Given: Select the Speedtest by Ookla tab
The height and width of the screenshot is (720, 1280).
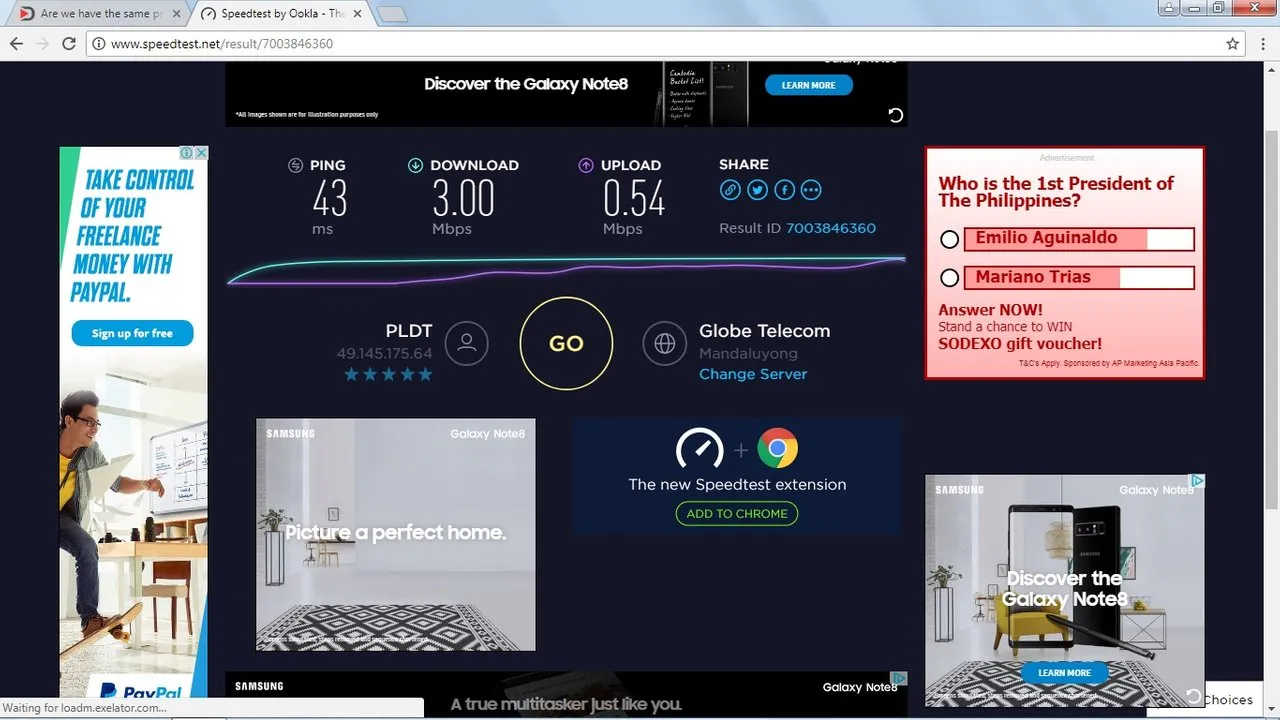Looking at the screenshot, I should coord(282,14).
